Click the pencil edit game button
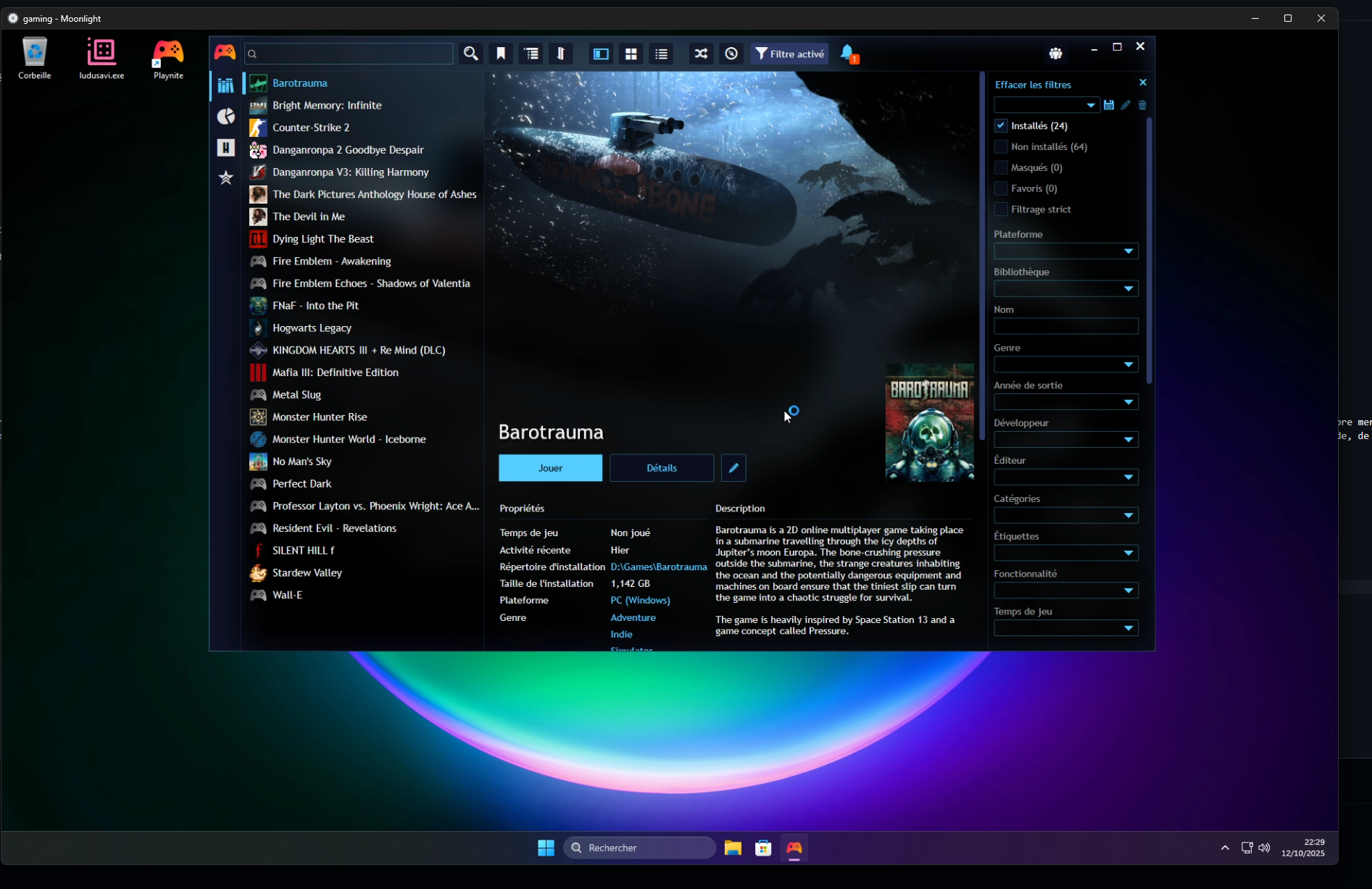This screenshot has height=889, width=1372. pos(733,468)
